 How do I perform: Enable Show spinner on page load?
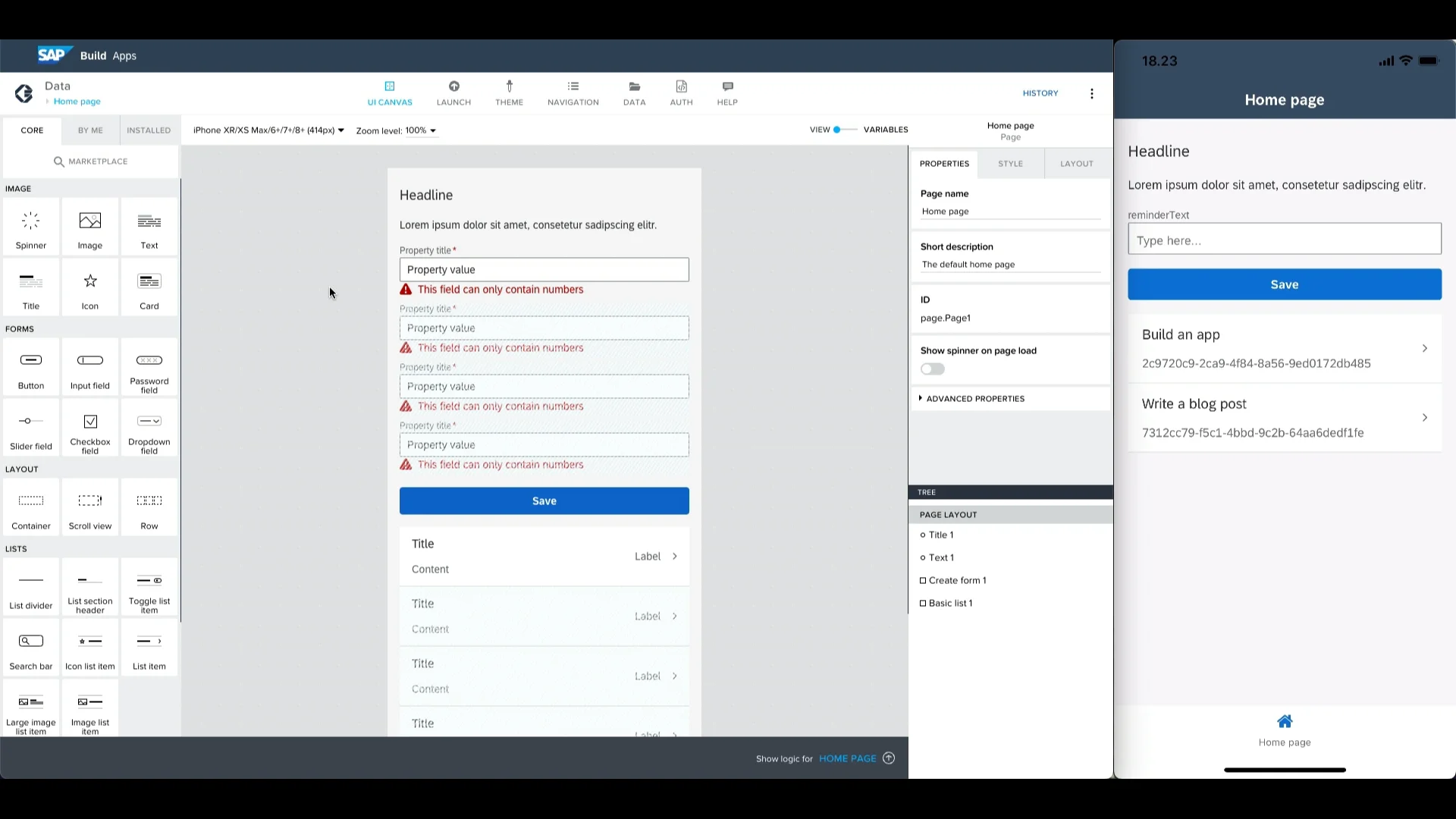(x=931, y=369)
